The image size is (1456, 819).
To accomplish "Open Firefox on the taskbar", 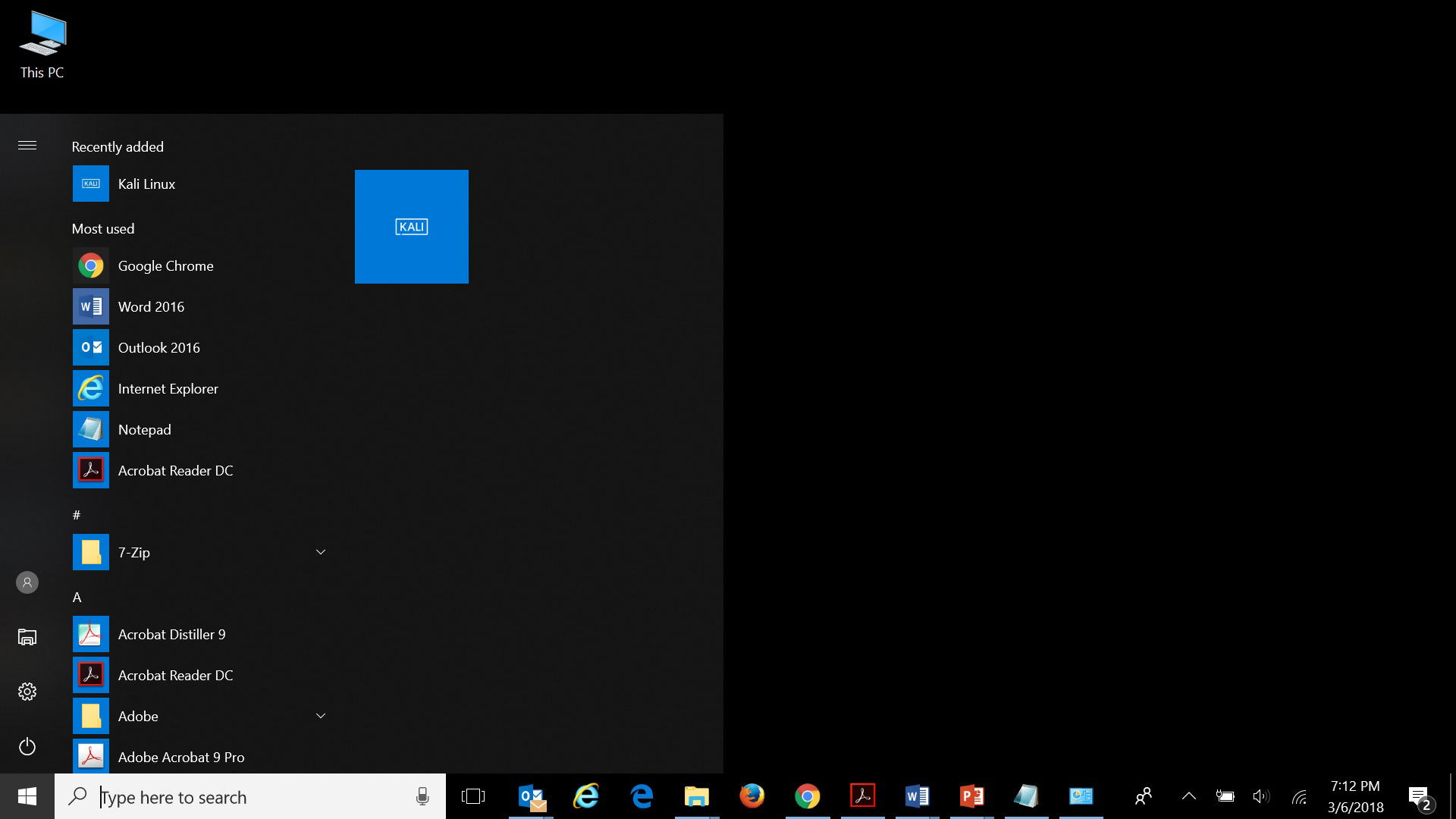I will [x=752, y=796].
